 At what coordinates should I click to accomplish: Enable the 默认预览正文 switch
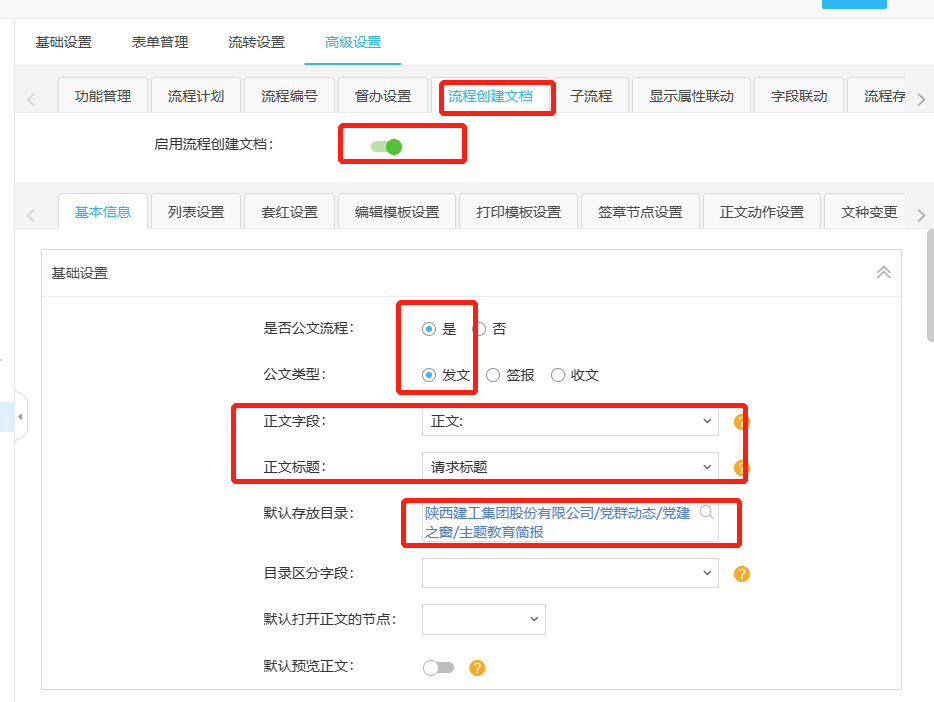coord(438,668)
